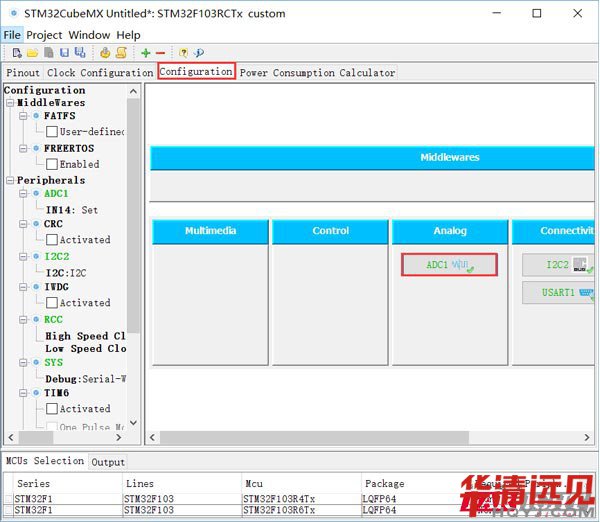The image size is (600, 522).
Task: Enable the FREERTOS checkbox
Action: point(52,164)
